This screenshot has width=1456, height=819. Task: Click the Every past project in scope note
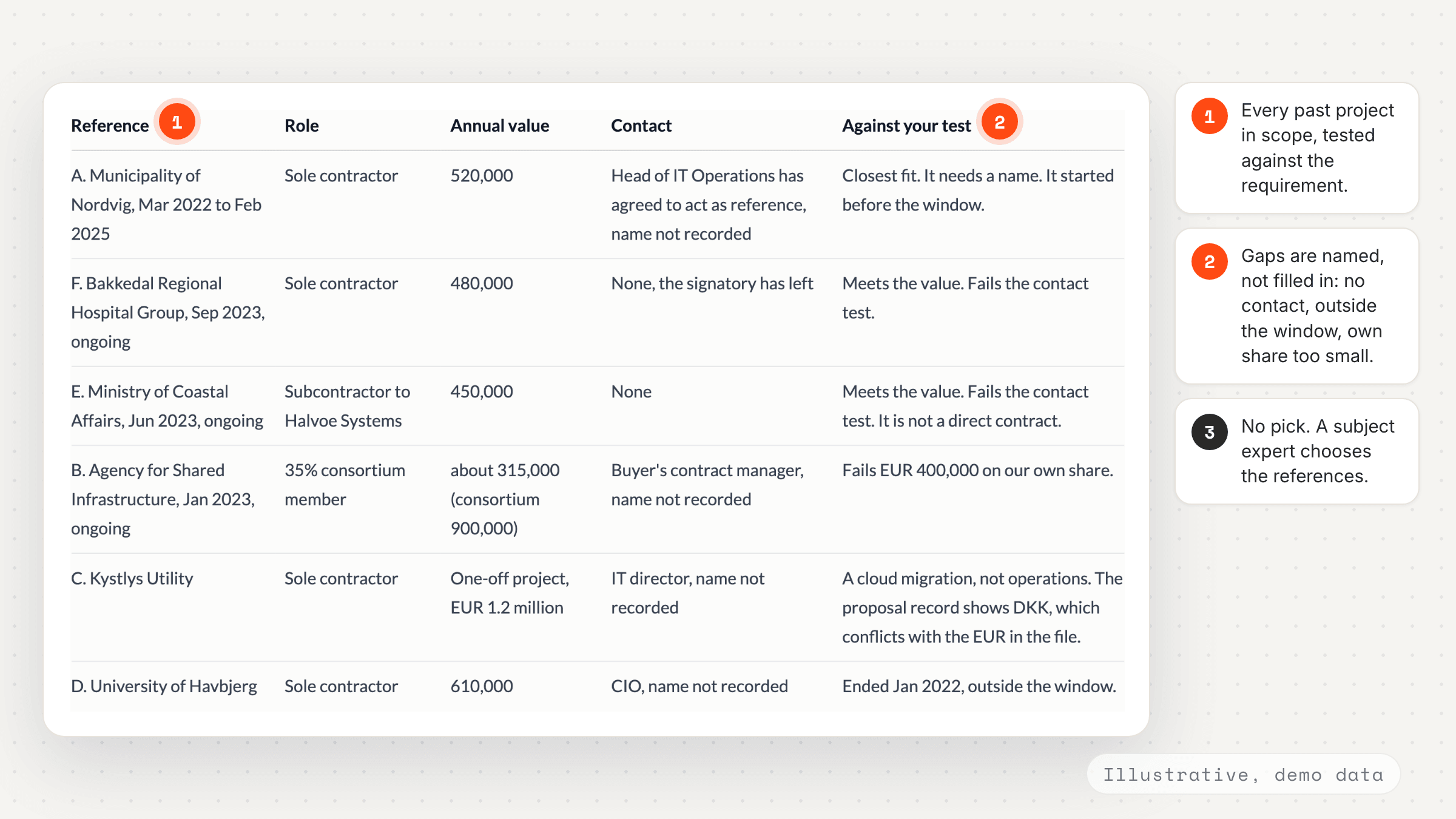tap(1297, 148)
